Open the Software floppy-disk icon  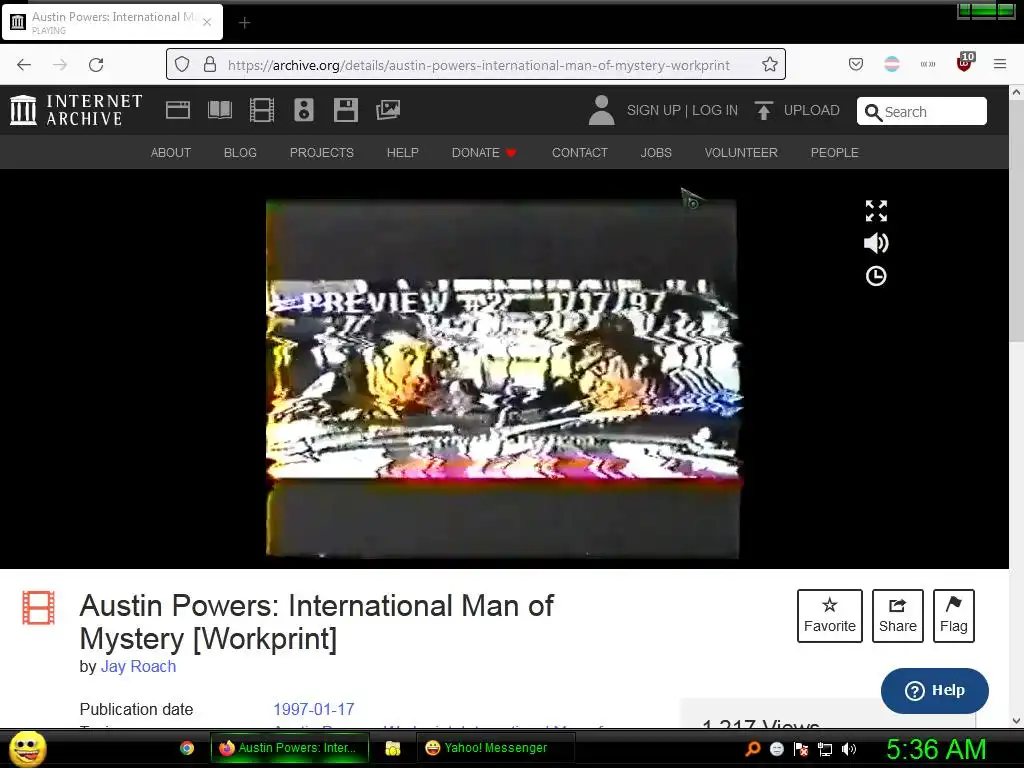click(345, 110)
